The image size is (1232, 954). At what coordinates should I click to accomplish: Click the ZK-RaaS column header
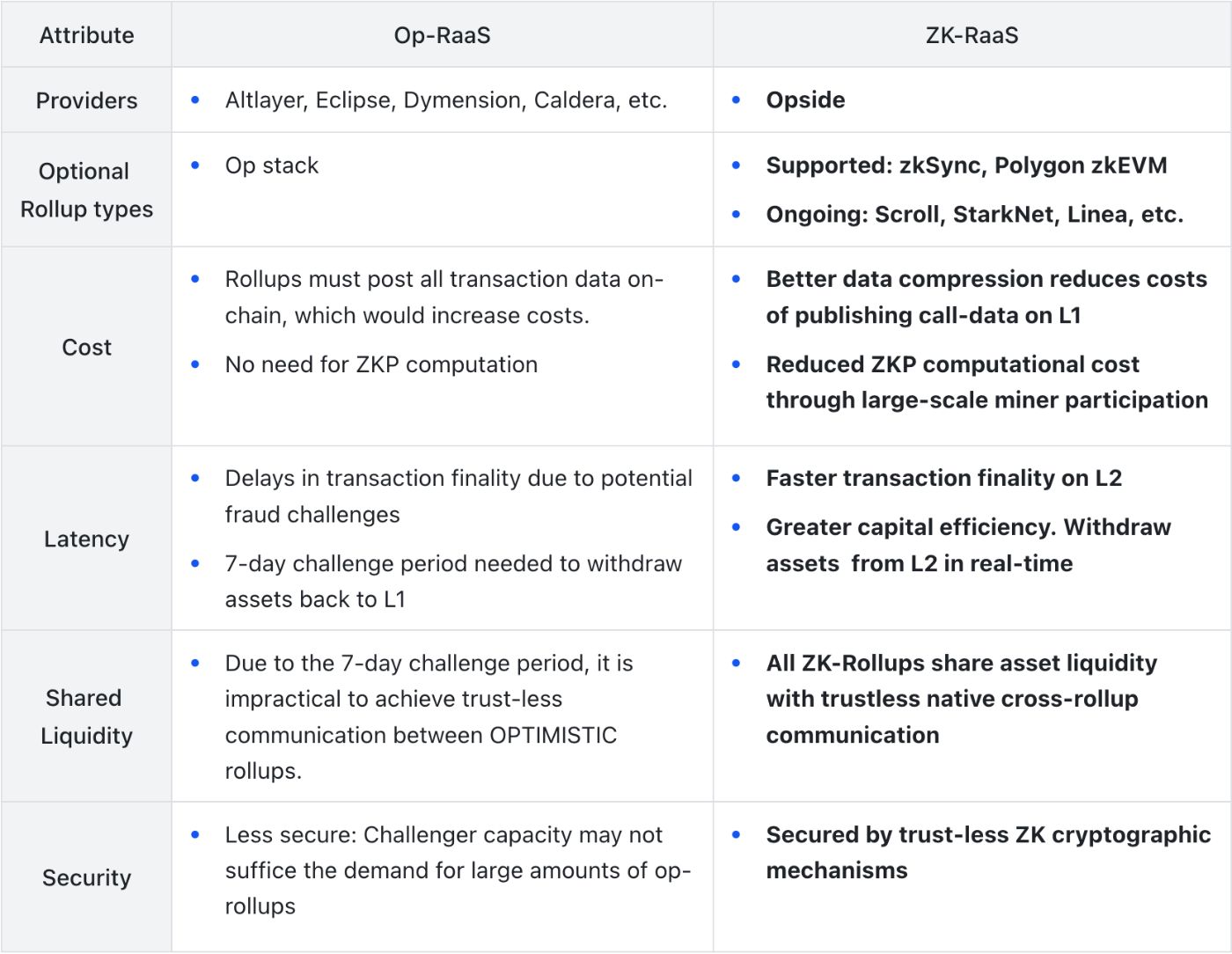972,35
